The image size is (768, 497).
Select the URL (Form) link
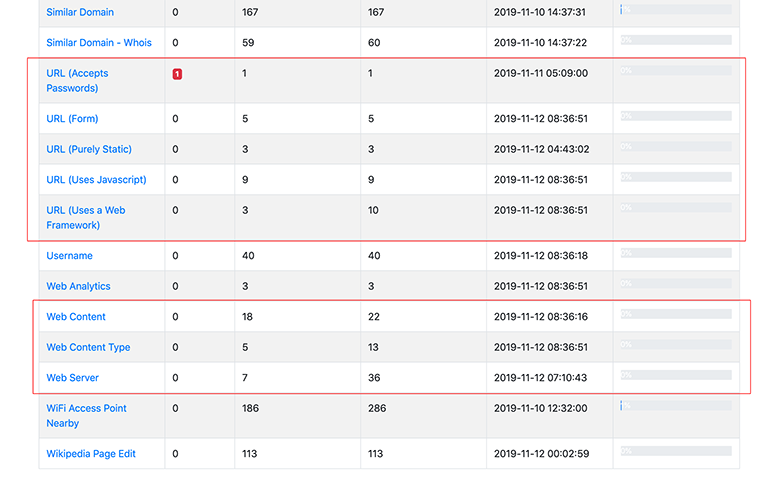point(72,119)
